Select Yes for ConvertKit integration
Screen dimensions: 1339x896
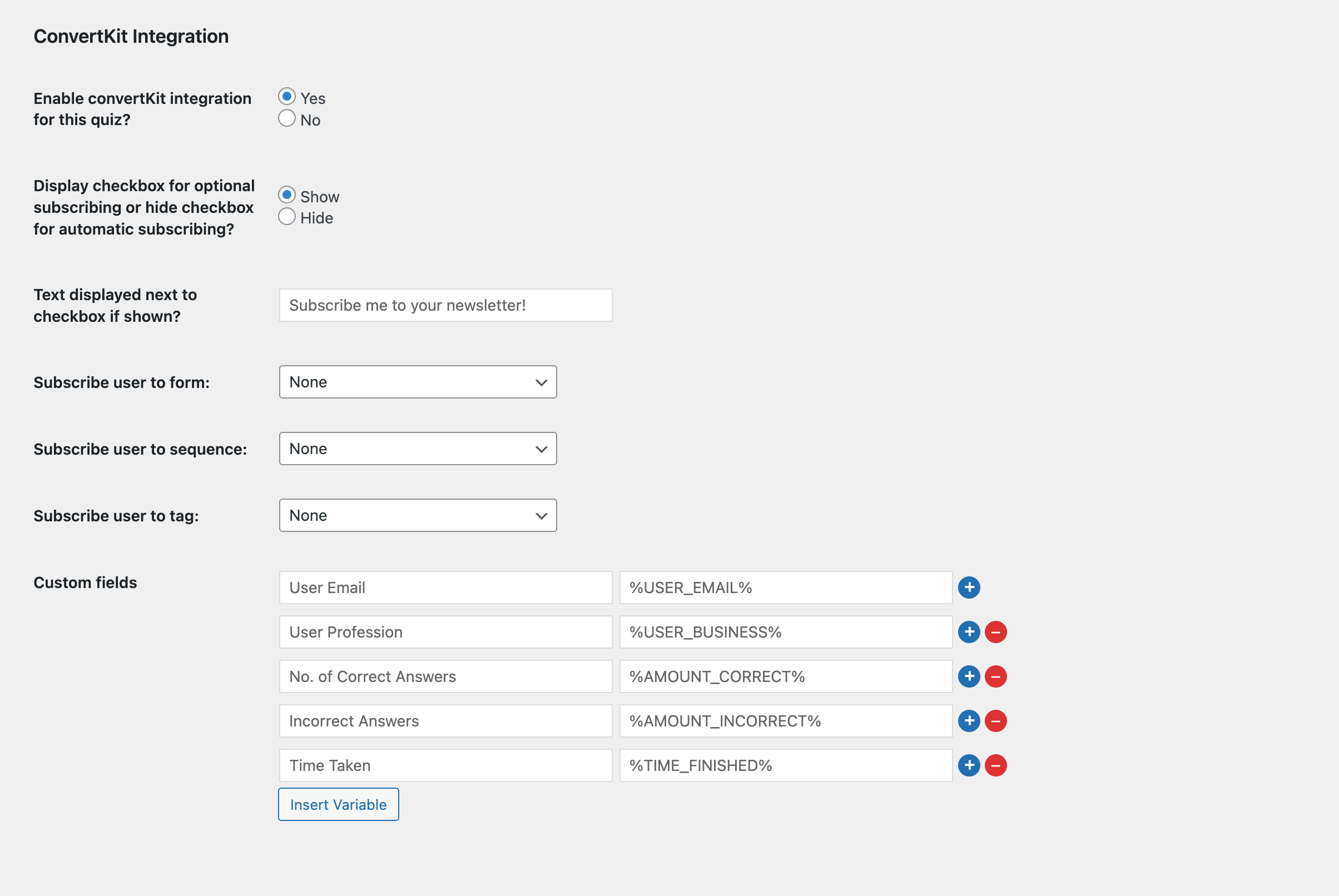point(287,97)
